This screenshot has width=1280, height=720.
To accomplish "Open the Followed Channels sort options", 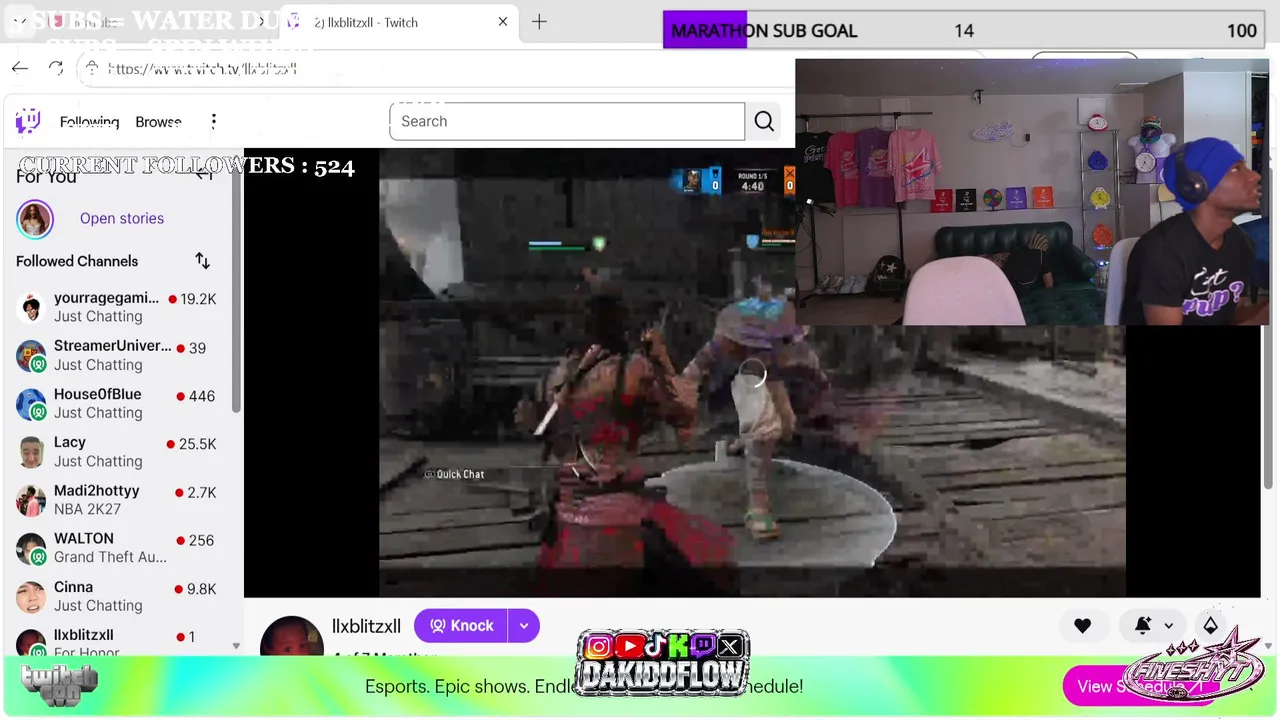I will click(202, 261).
